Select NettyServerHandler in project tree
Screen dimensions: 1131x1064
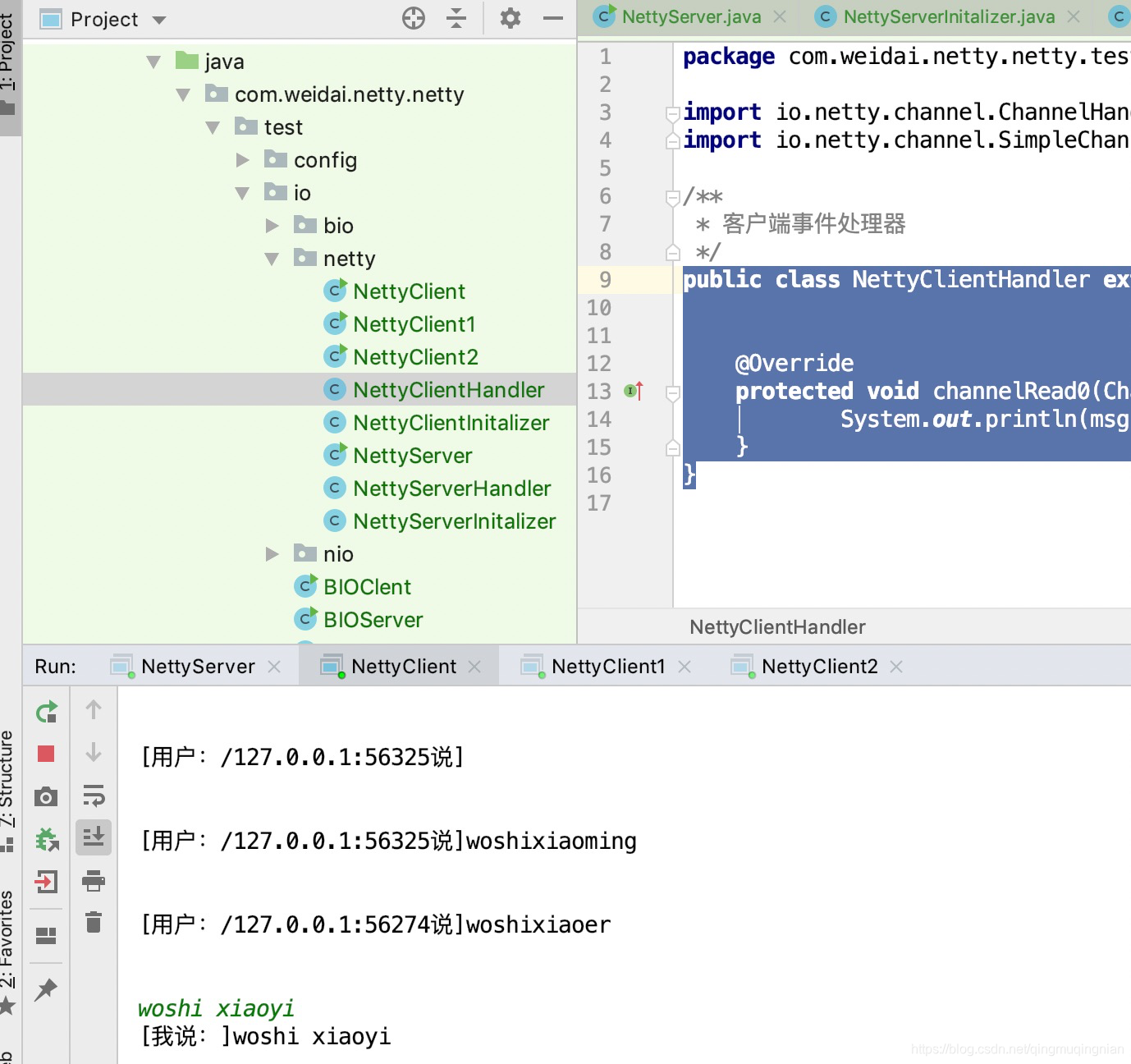click(x=451, y=488)
